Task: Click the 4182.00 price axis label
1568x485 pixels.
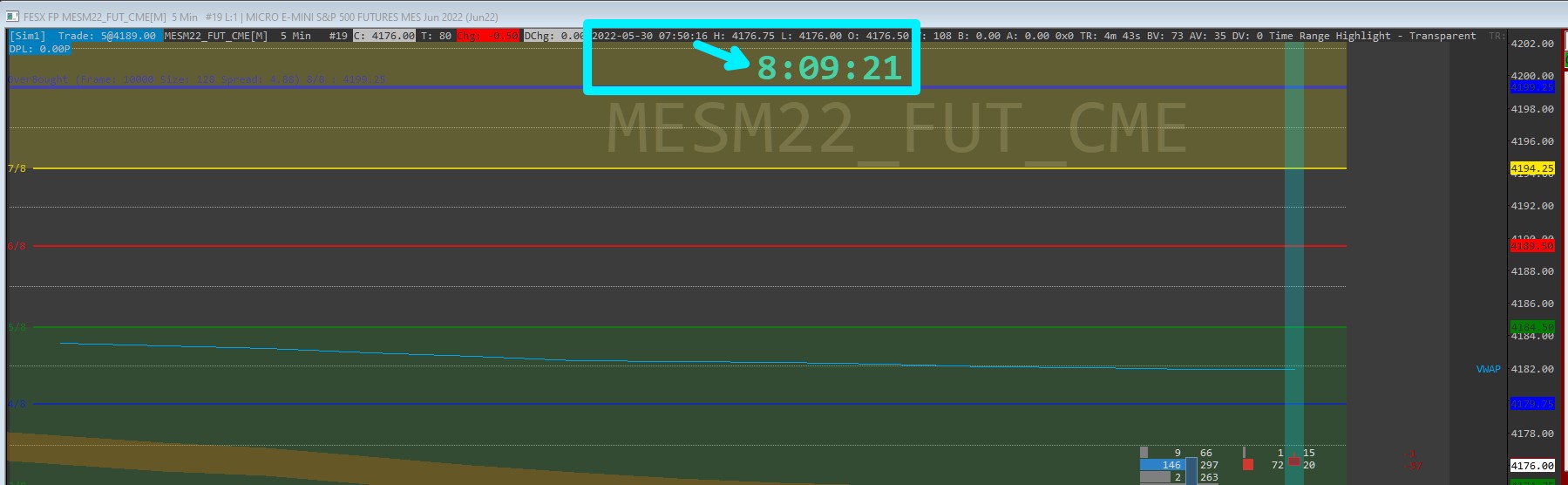Action: coord(1532,369)
